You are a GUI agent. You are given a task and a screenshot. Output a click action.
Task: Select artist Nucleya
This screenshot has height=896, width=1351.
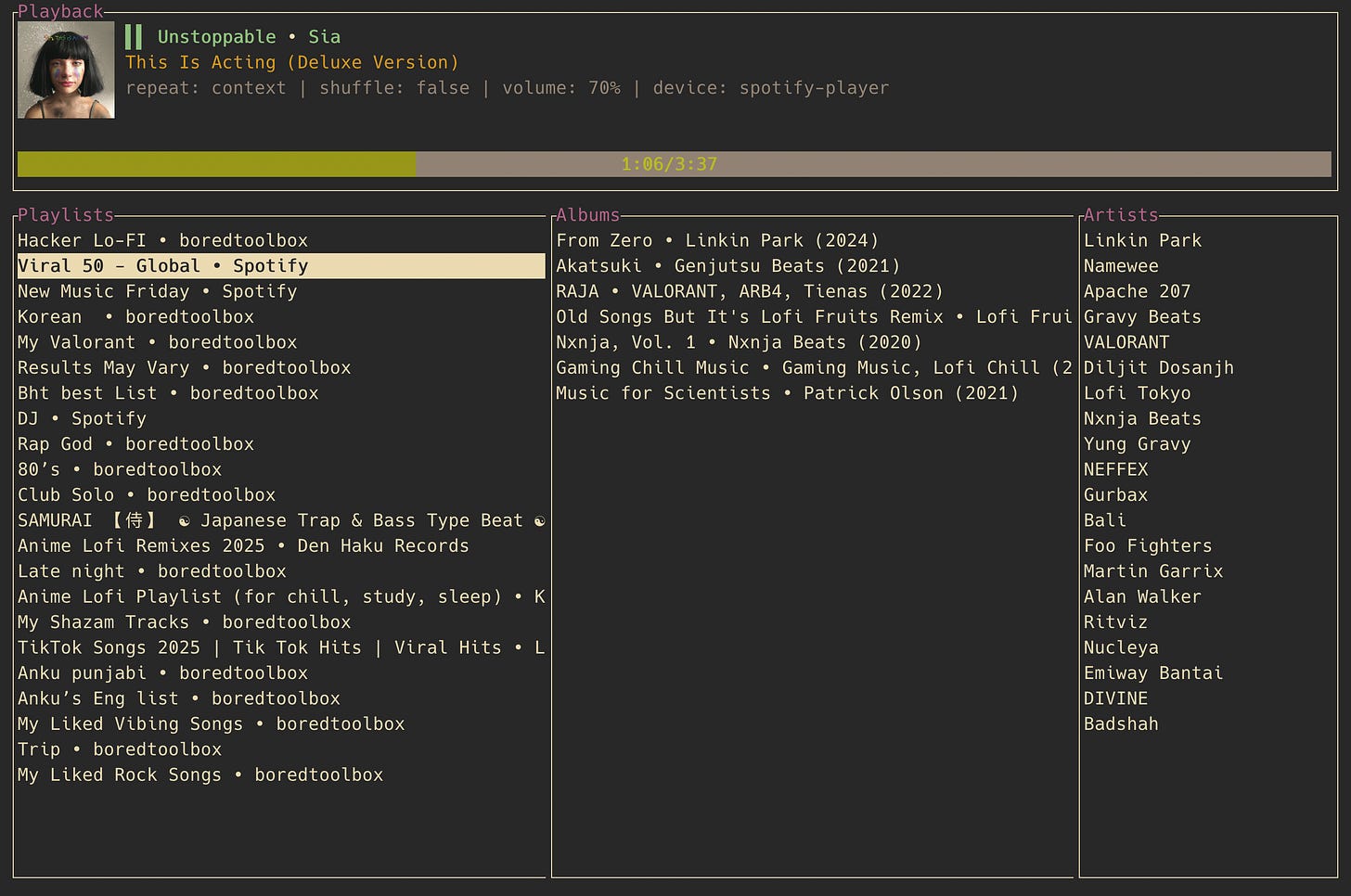point(1121,647)
